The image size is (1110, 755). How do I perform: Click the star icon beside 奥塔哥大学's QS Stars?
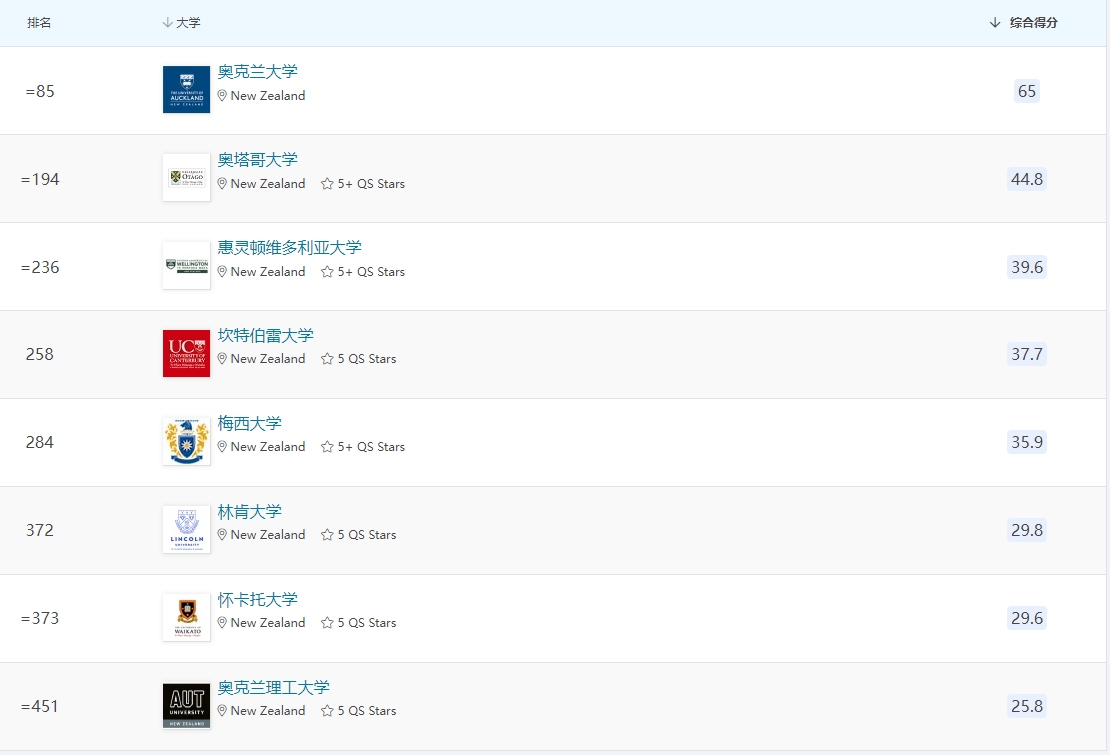(x=327, y=183)
